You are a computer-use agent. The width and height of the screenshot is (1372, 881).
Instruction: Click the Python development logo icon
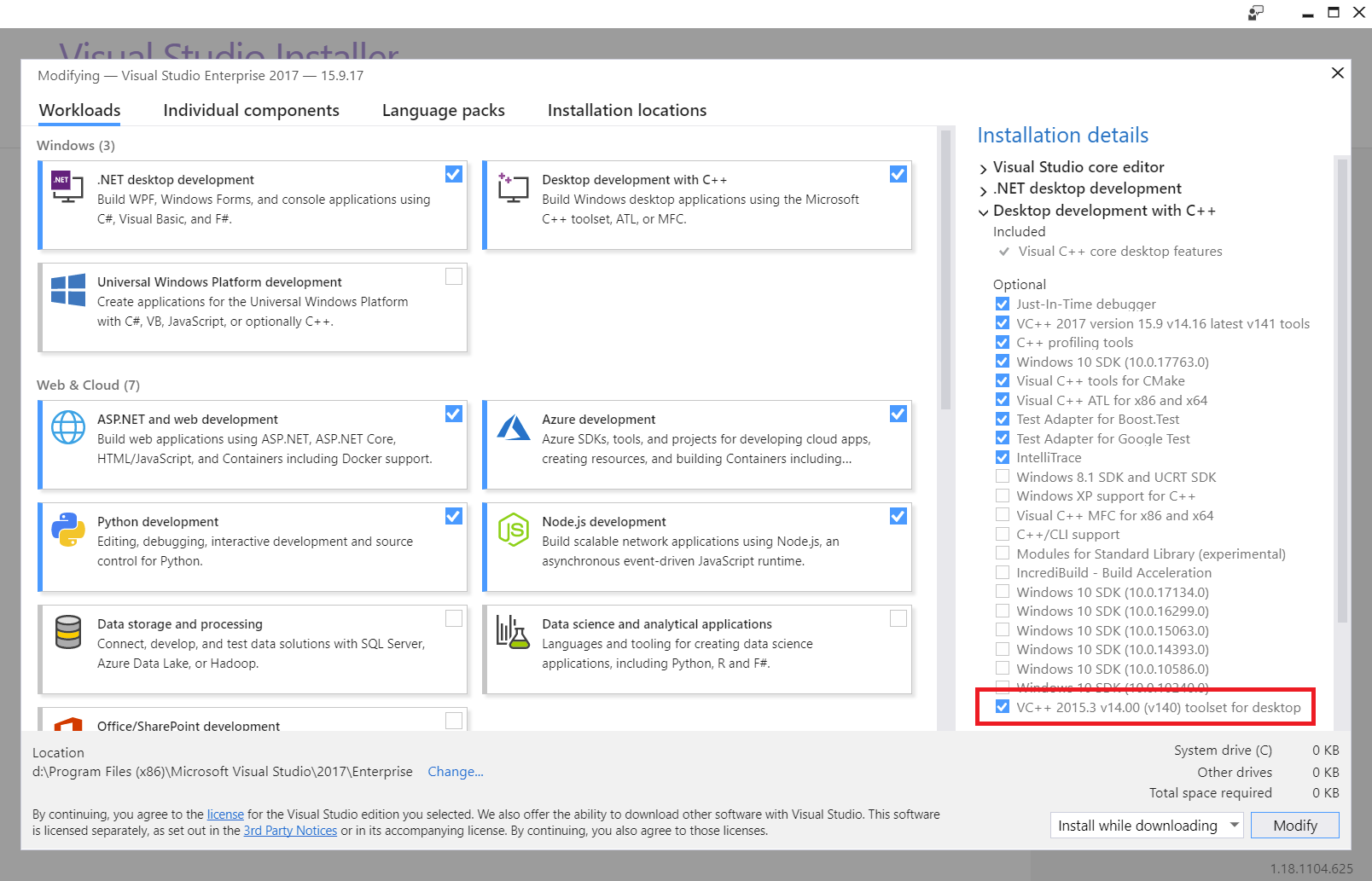[x=68, y=530]
